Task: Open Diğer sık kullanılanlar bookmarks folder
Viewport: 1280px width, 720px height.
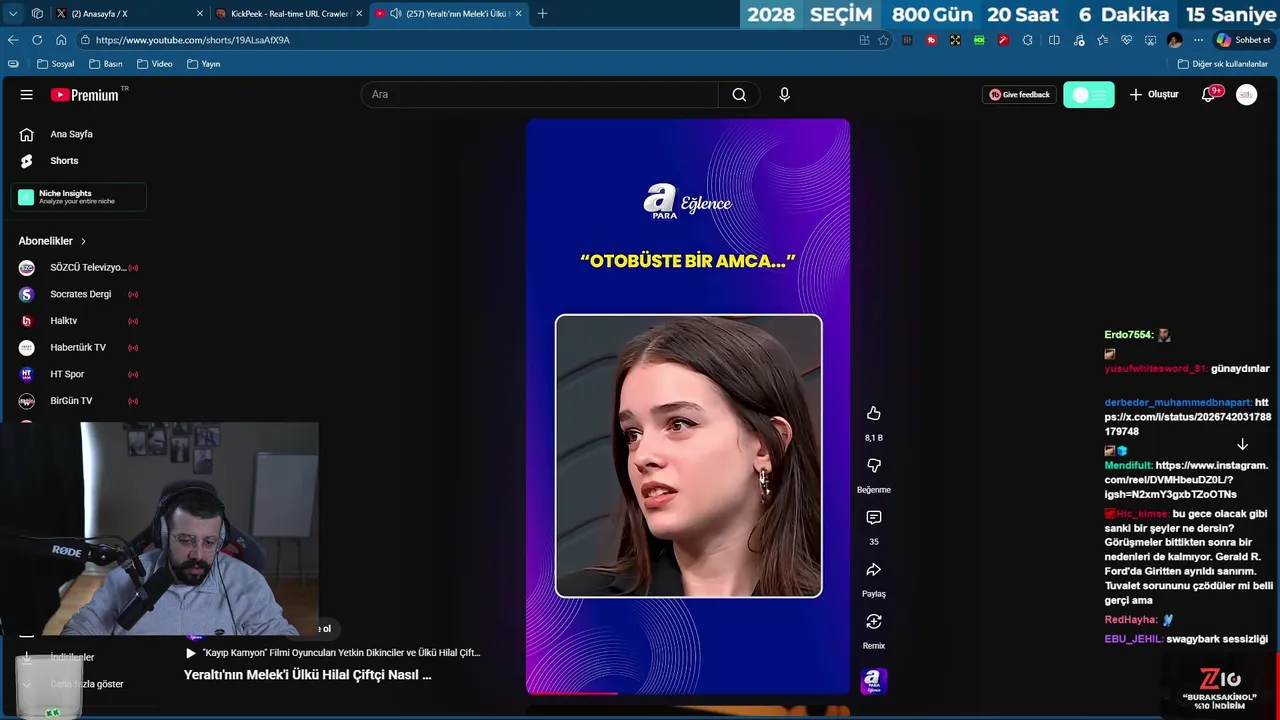Action: 1222,64
